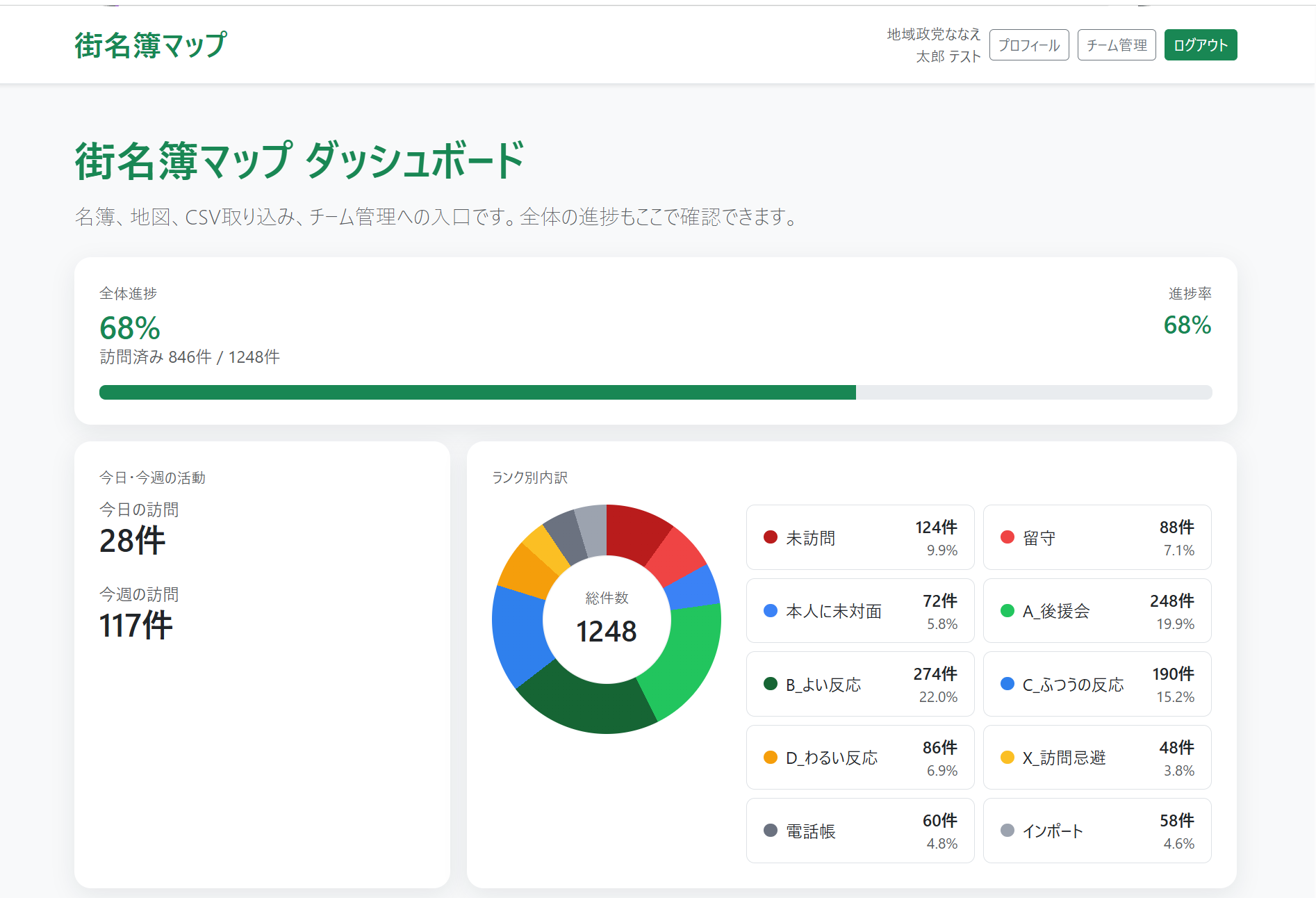
Task: Select the 本人に未対面 legend card
Action: pos(860,611)
